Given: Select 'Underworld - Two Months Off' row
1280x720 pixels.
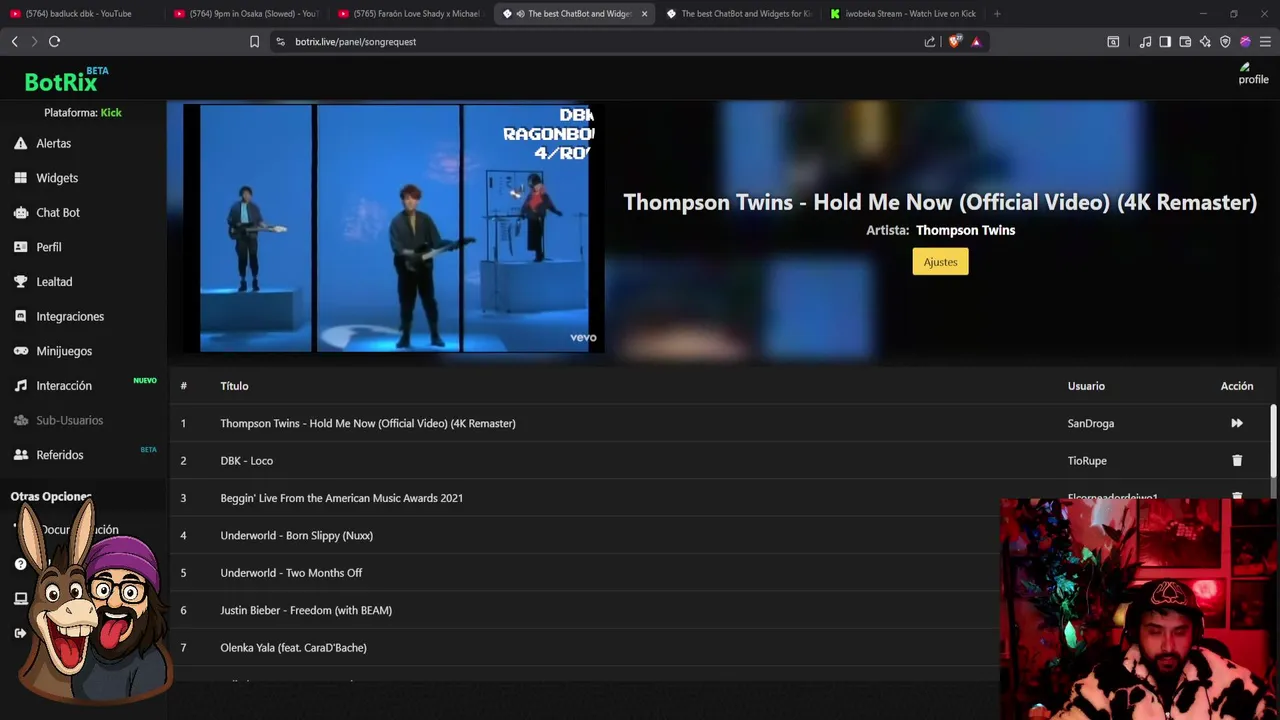Looking at the screenshot, I should [x=291, y=573].
